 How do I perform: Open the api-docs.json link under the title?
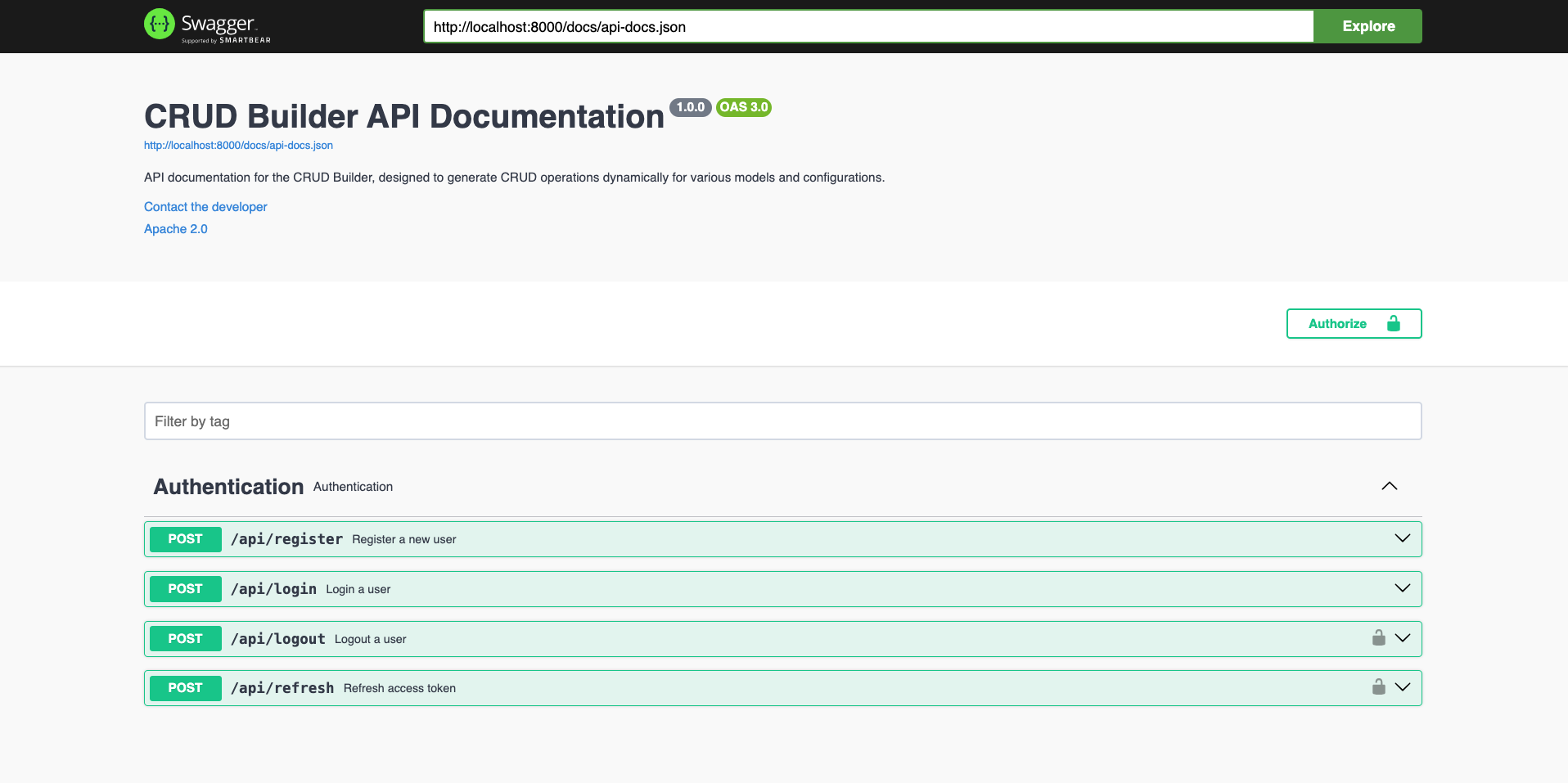[x=238, y=146]
